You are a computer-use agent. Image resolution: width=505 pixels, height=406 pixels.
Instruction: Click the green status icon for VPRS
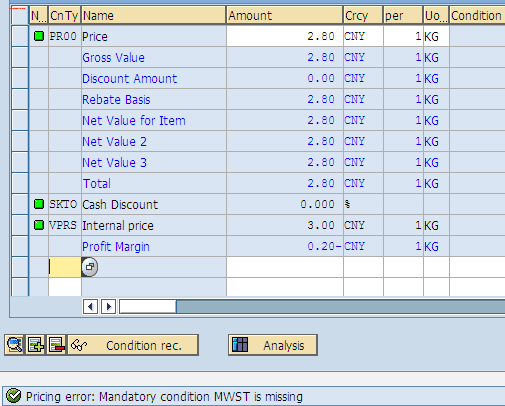(39, 225)
